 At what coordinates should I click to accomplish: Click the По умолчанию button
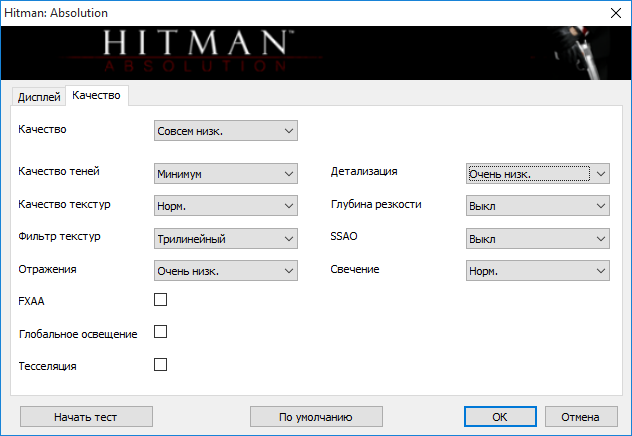[316, 417]
